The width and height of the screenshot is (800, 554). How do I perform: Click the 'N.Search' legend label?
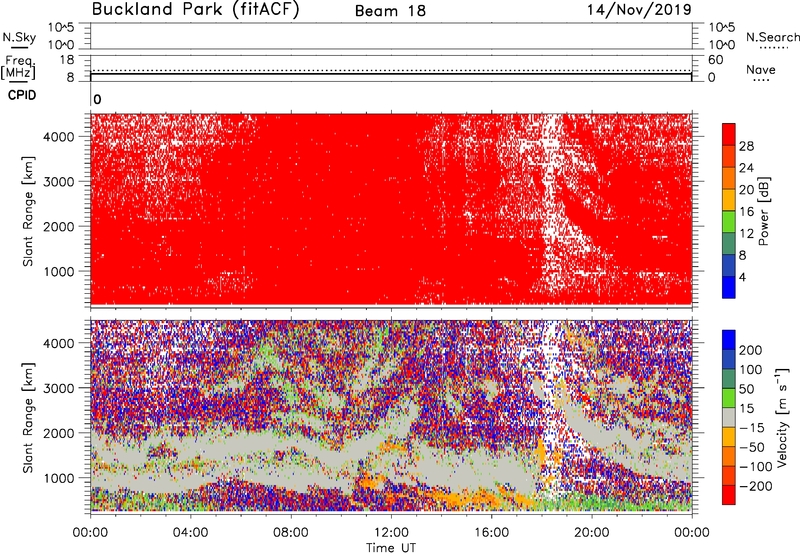coord(772,37)
